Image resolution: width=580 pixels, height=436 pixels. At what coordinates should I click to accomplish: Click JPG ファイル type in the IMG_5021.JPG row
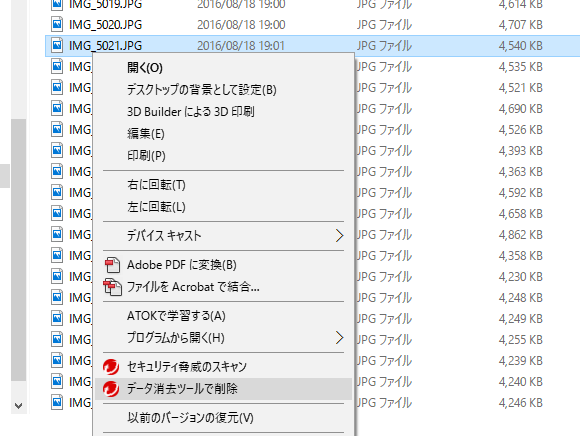click(384, 46)
